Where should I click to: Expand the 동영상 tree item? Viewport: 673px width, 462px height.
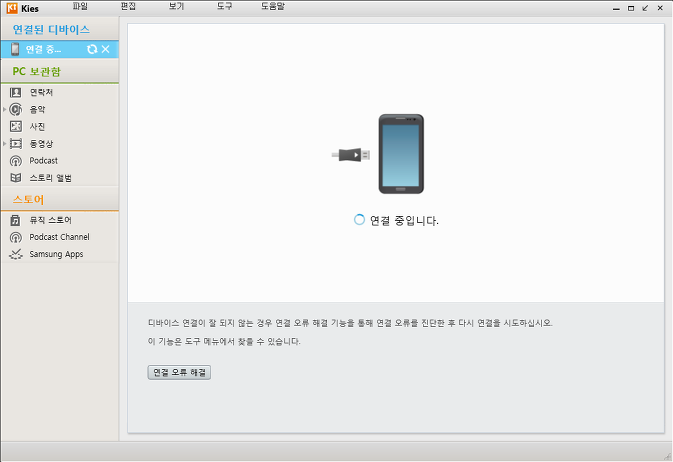click(4, 143)
